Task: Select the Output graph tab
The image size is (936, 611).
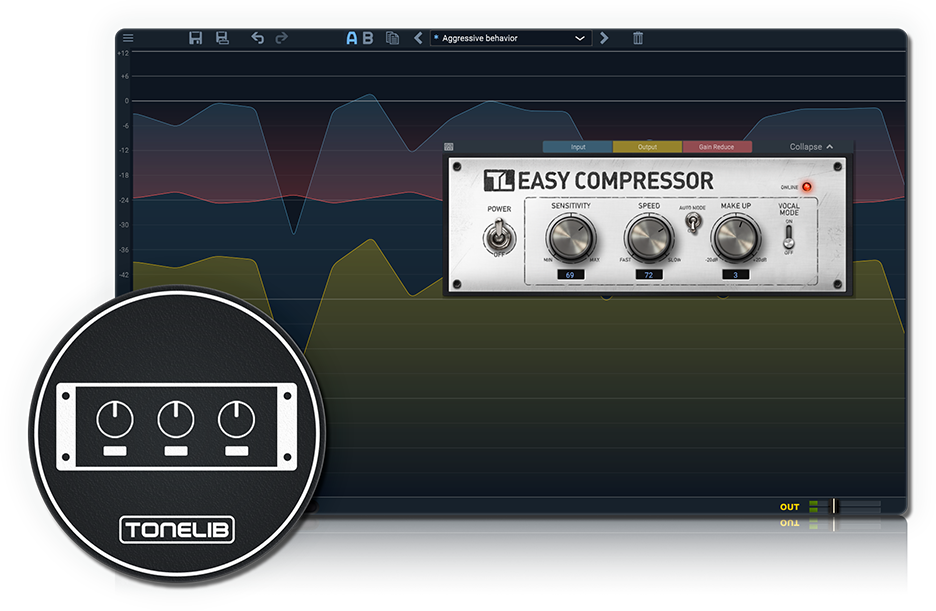Action: (648, 147)
